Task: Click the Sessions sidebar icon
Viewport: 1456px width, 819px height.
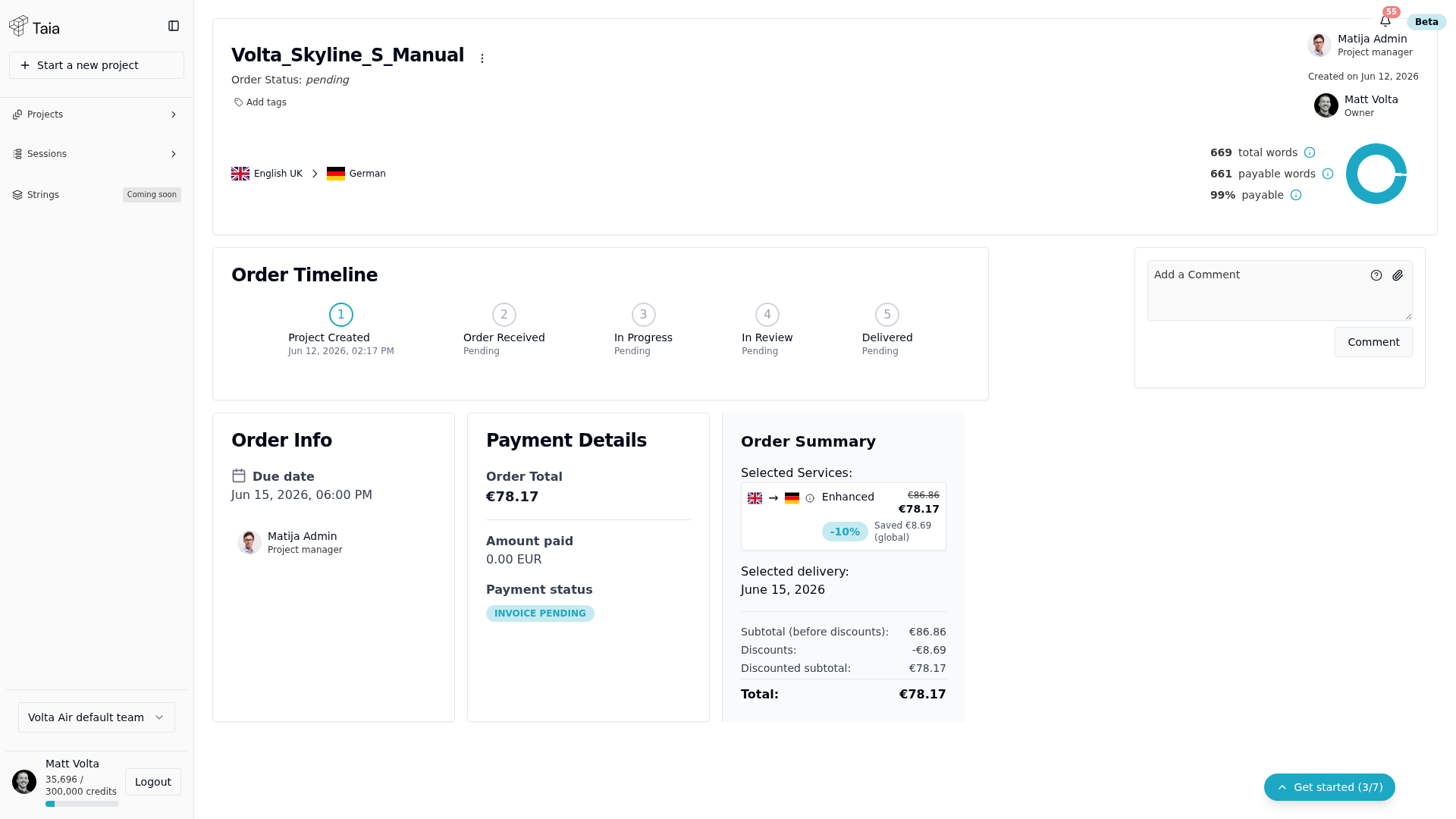Action: click(x=17, y=154)
